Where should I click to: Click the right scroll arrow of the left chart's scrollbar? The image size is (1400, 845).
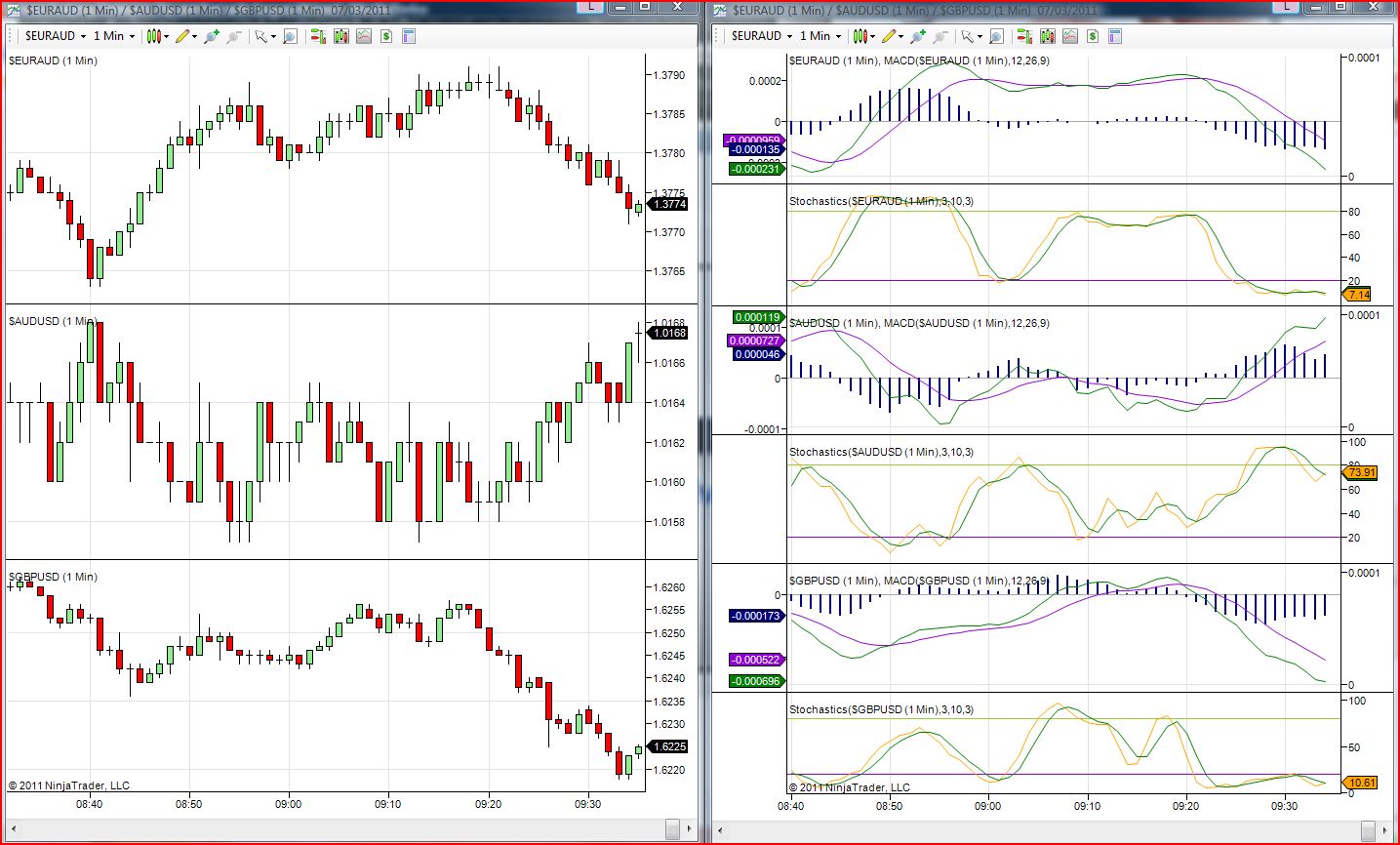[x=691, y=829]
